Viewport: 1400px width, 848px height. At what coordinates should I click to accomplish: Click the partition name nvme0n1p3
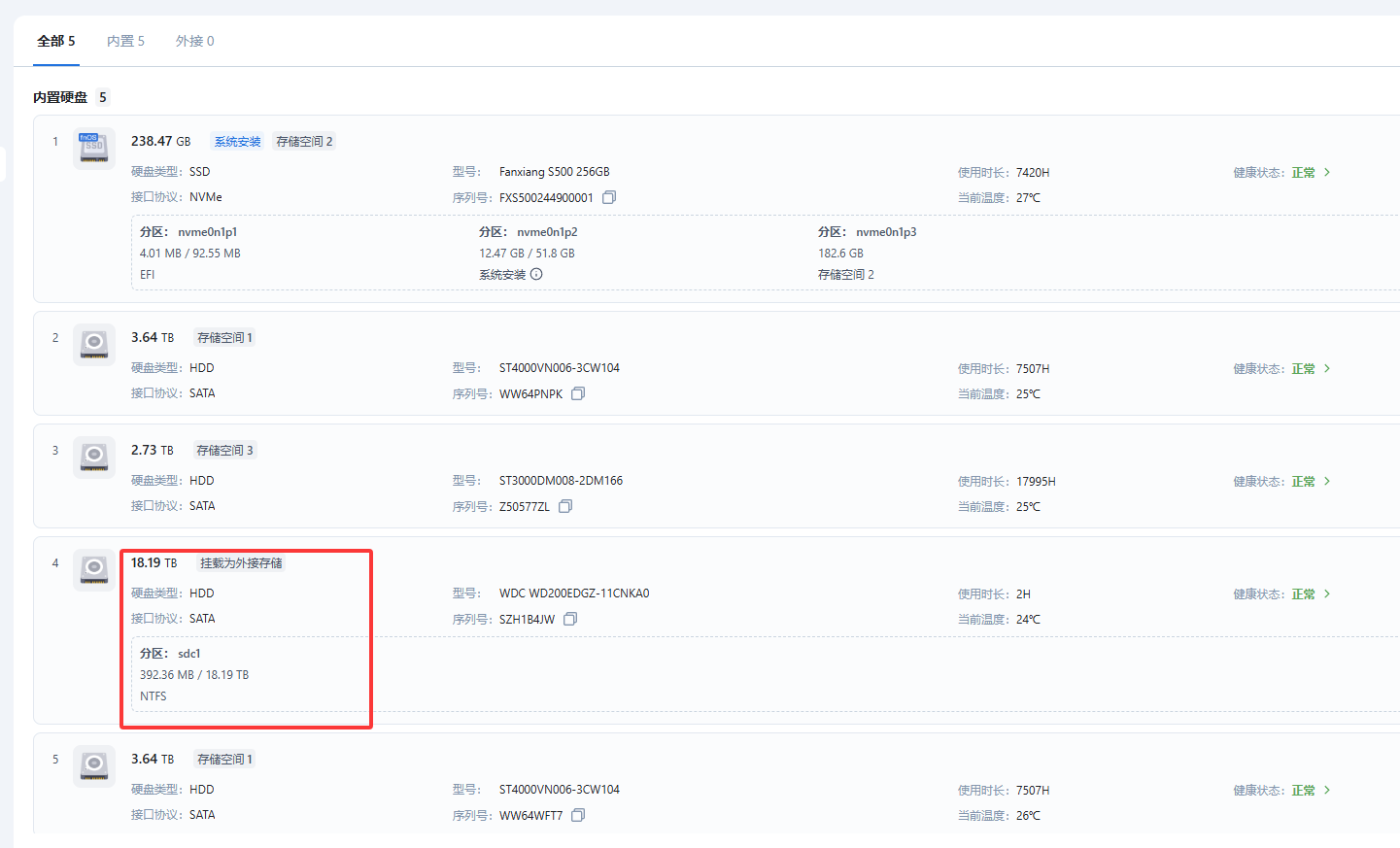[x=886, y=232]
